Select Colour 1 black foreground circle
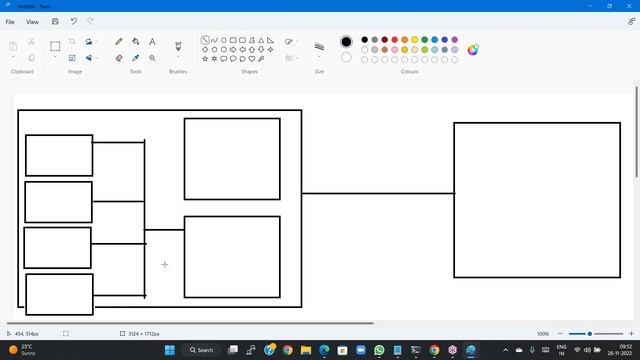The width and height of the screenshot is (640, 360). click(346, 42)
